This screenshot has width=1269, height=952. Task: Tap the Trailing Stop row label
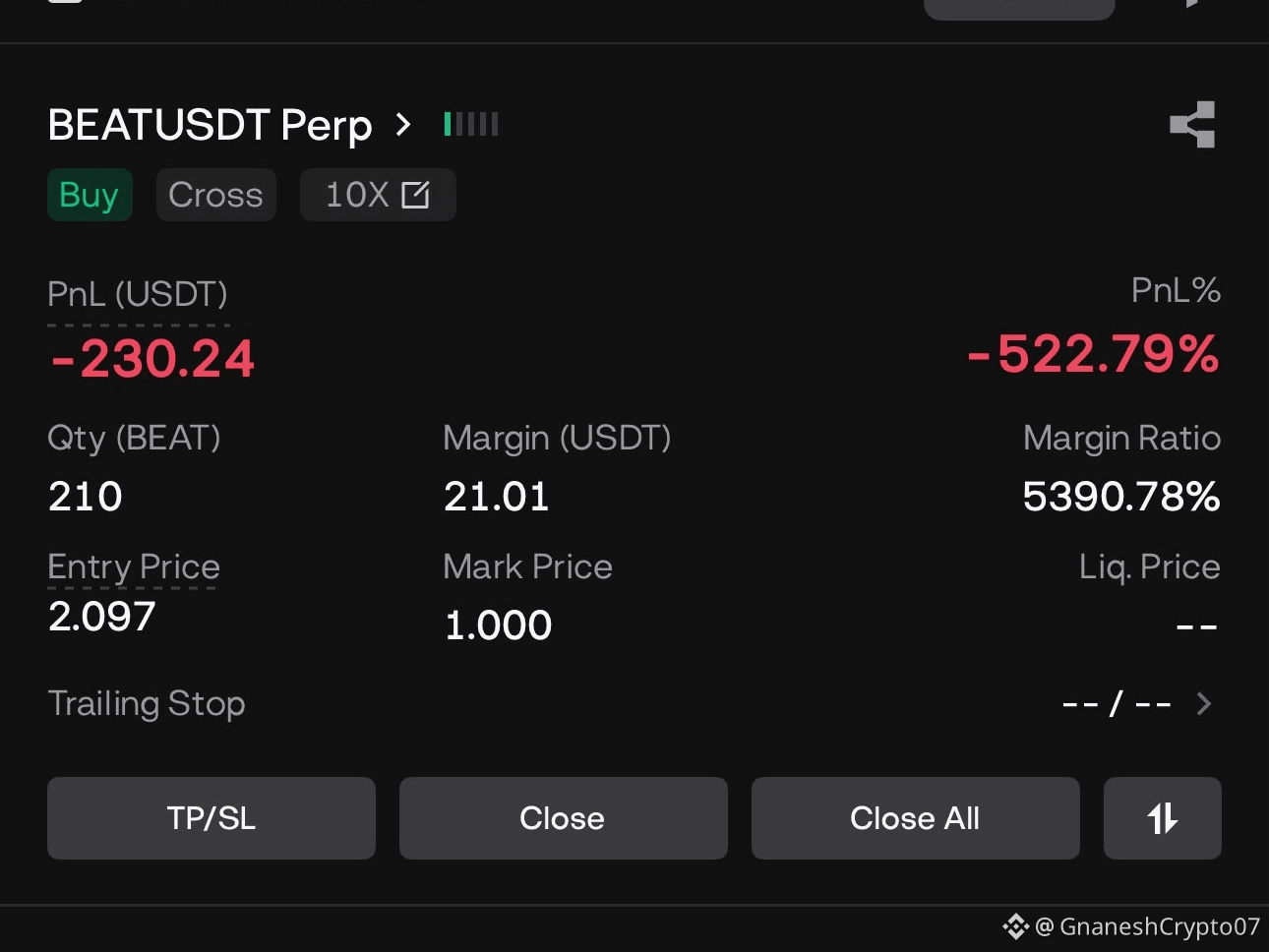coord(147,703)
